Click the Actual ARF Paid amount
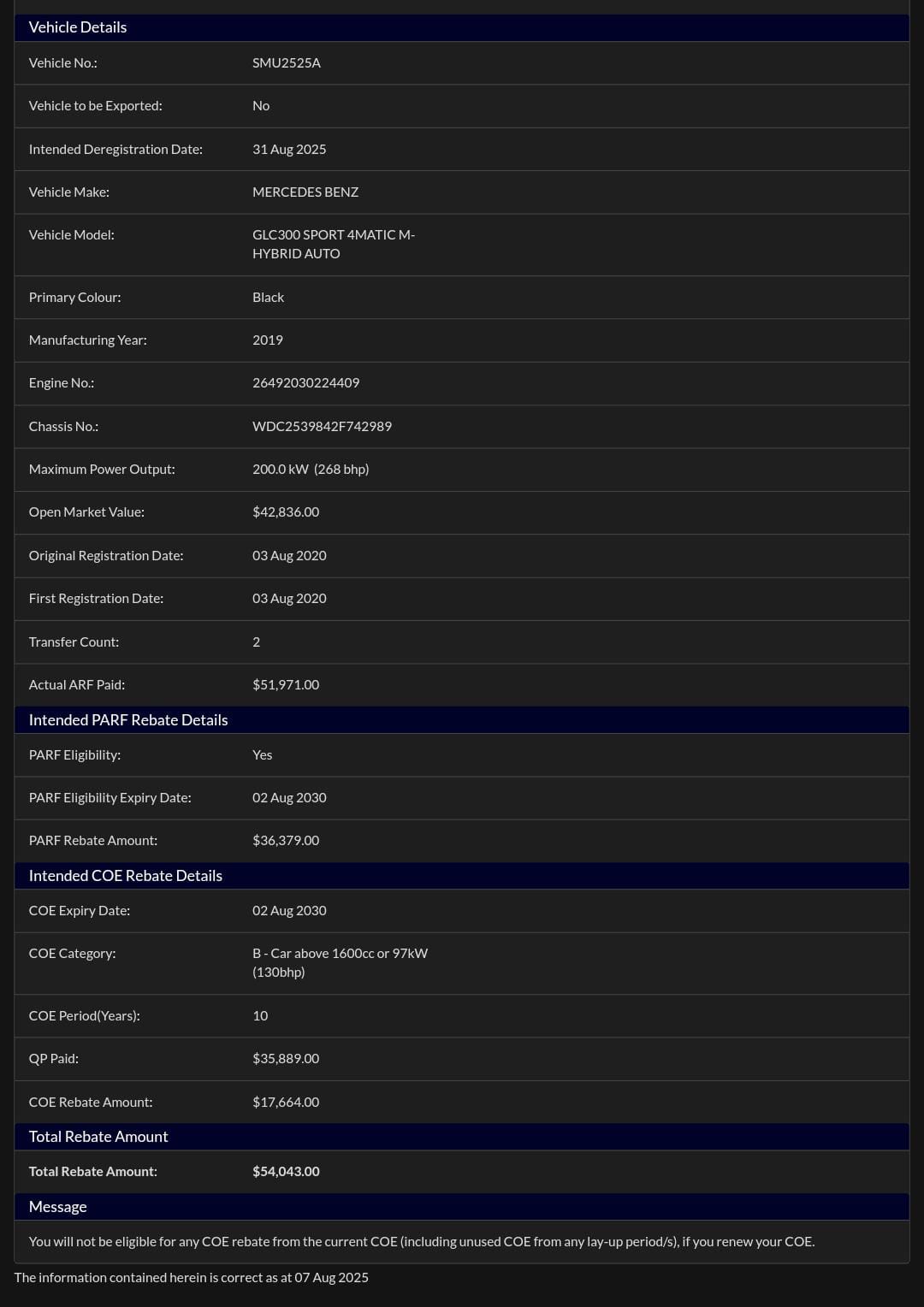924x1307 pixels. coord(286,685)
